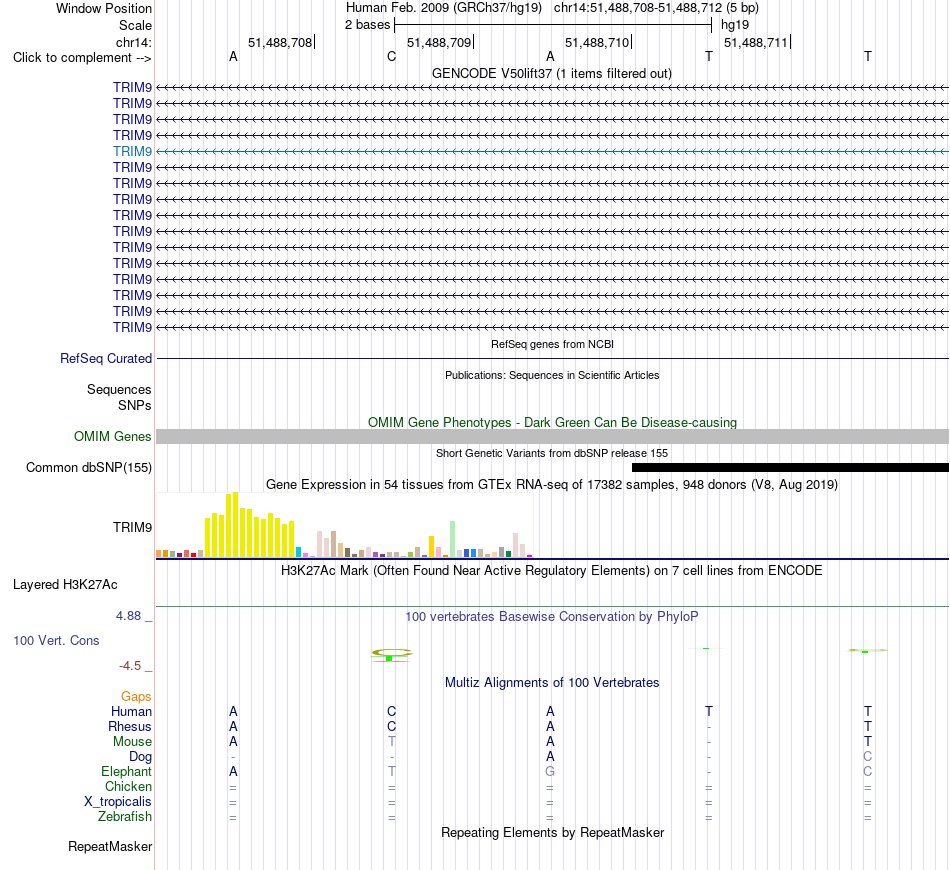Image resolution: width=950 pixels, height=870 pixels.
Task: Click the 4.88 PhyloP upper scale value
Action: click(x=128, y=616)
